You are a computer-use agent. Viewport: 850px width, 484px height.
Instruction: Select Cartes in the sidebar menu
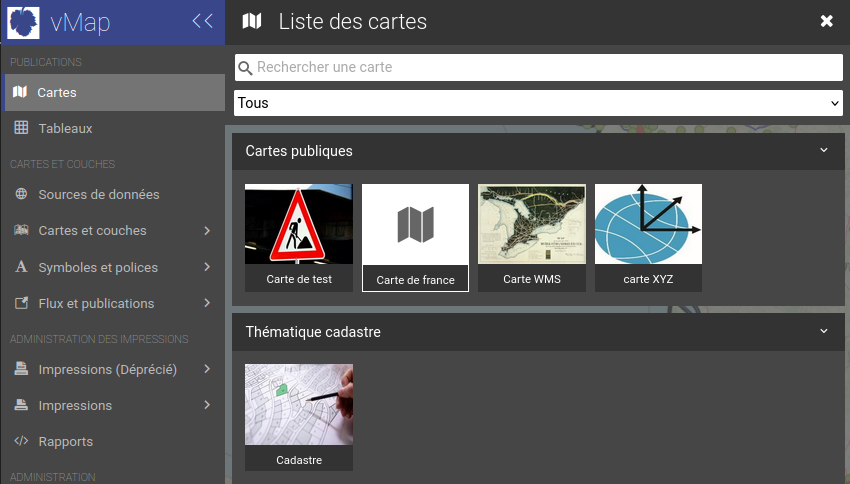click(x=57, y=92)
